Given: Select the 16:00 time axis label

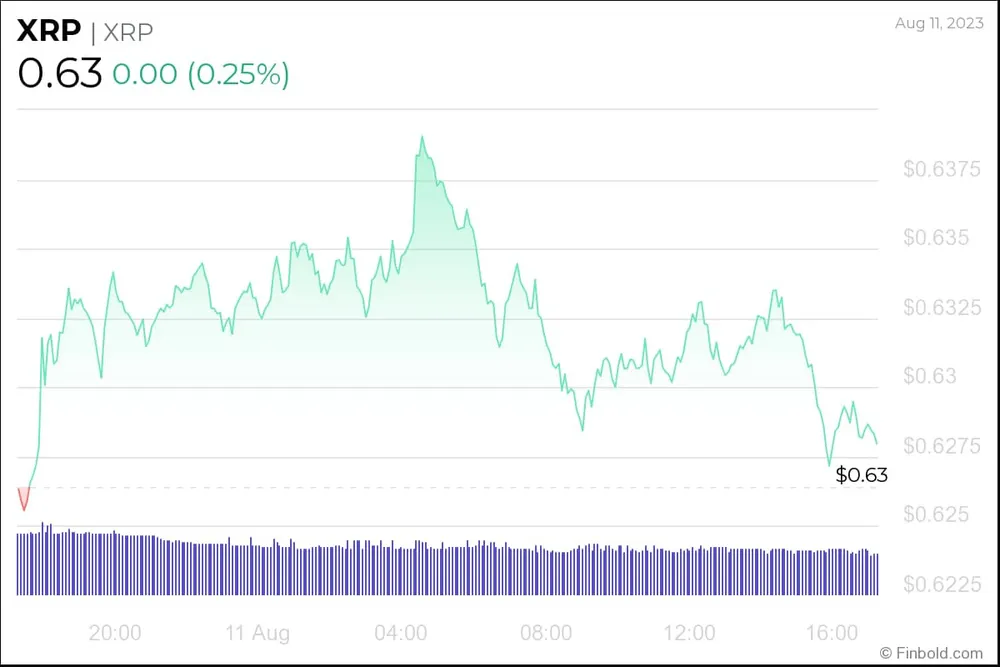Looking at the screenshot, I should [x=833, y=633].
